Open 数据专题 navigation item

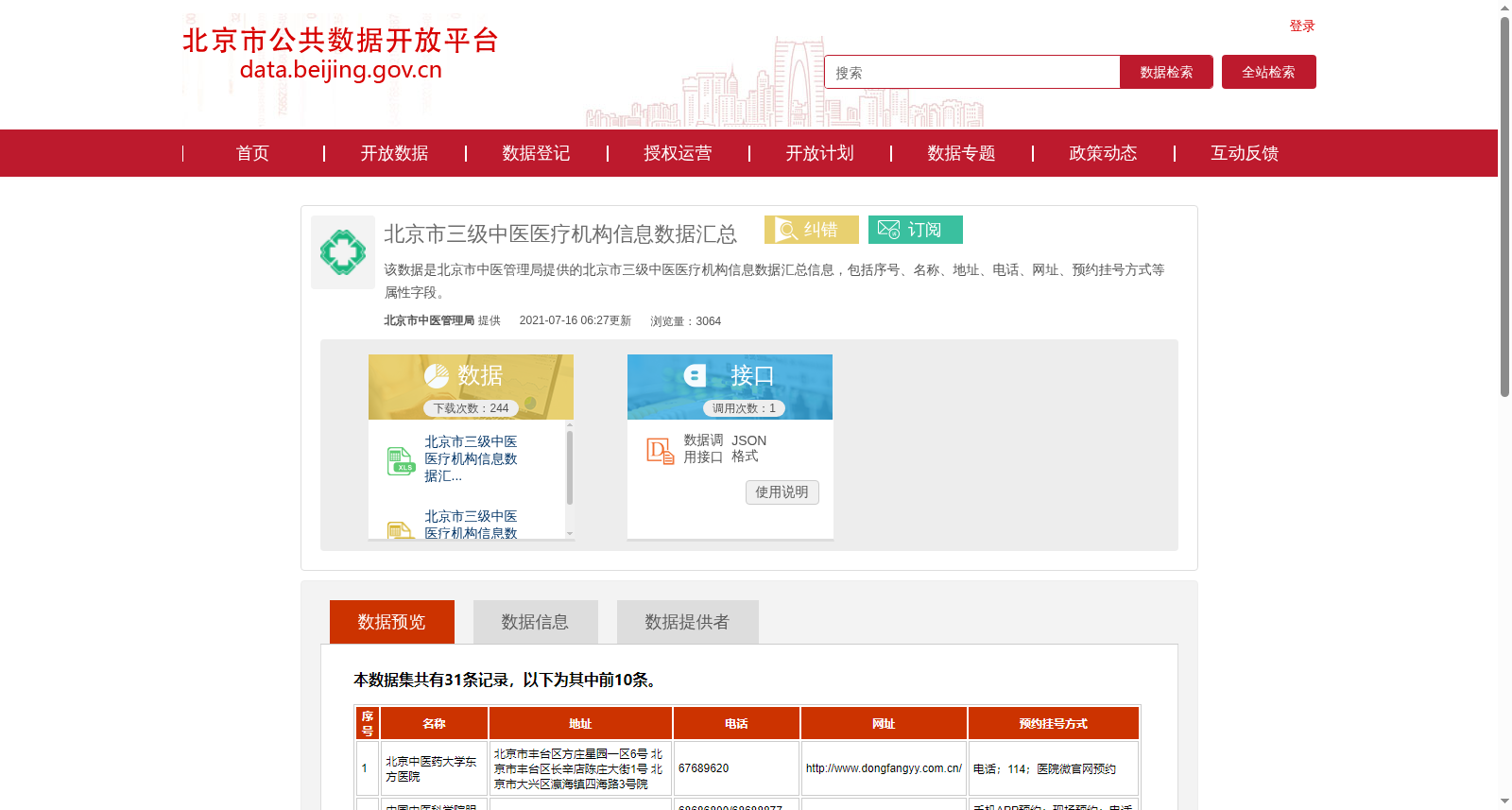961,153
